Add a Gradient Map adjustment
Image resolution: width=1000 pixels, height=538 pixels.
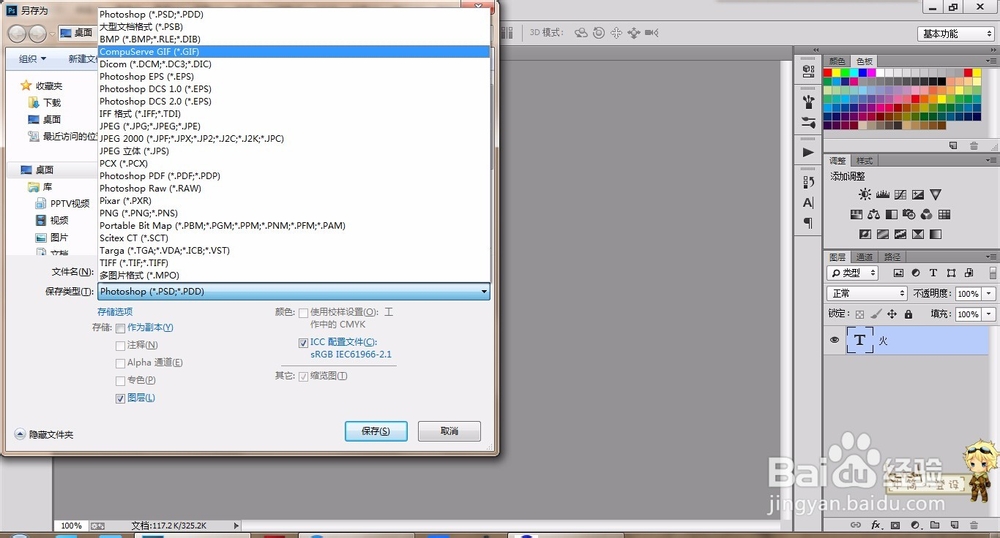coord(936,234)
